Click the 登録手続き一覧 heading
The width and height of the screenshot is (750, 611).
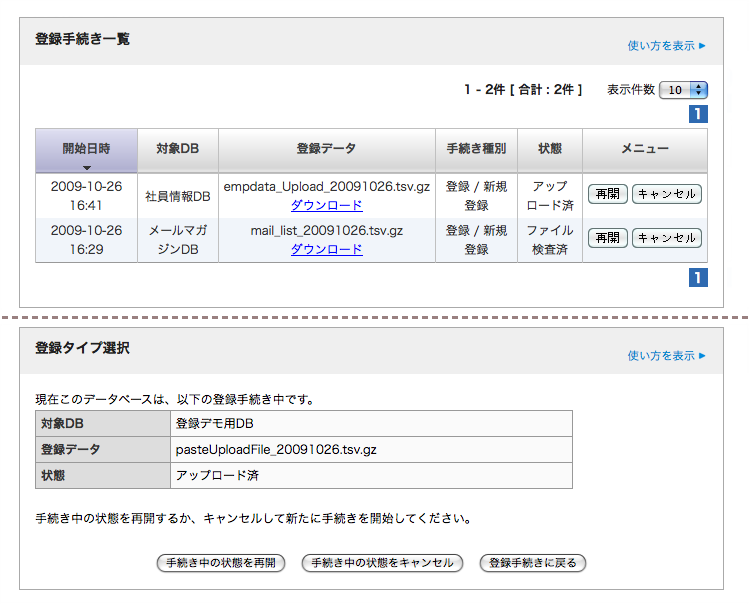[82, 39]
